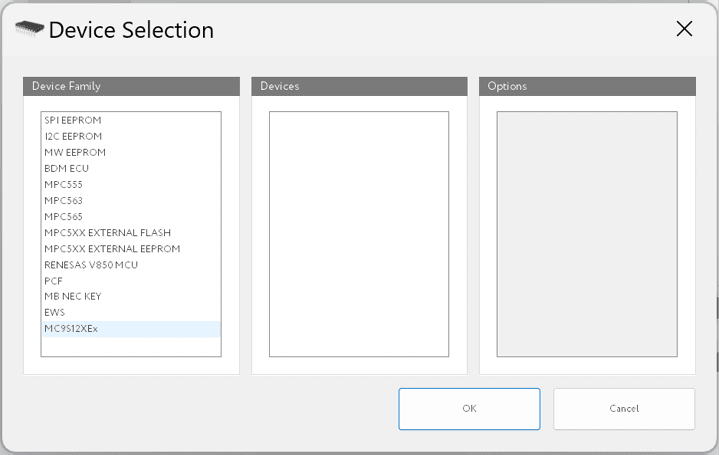The height and width of the screenshot is (455, 719).
Task: Close the Device Selection dialog
Action: [684, 29]
